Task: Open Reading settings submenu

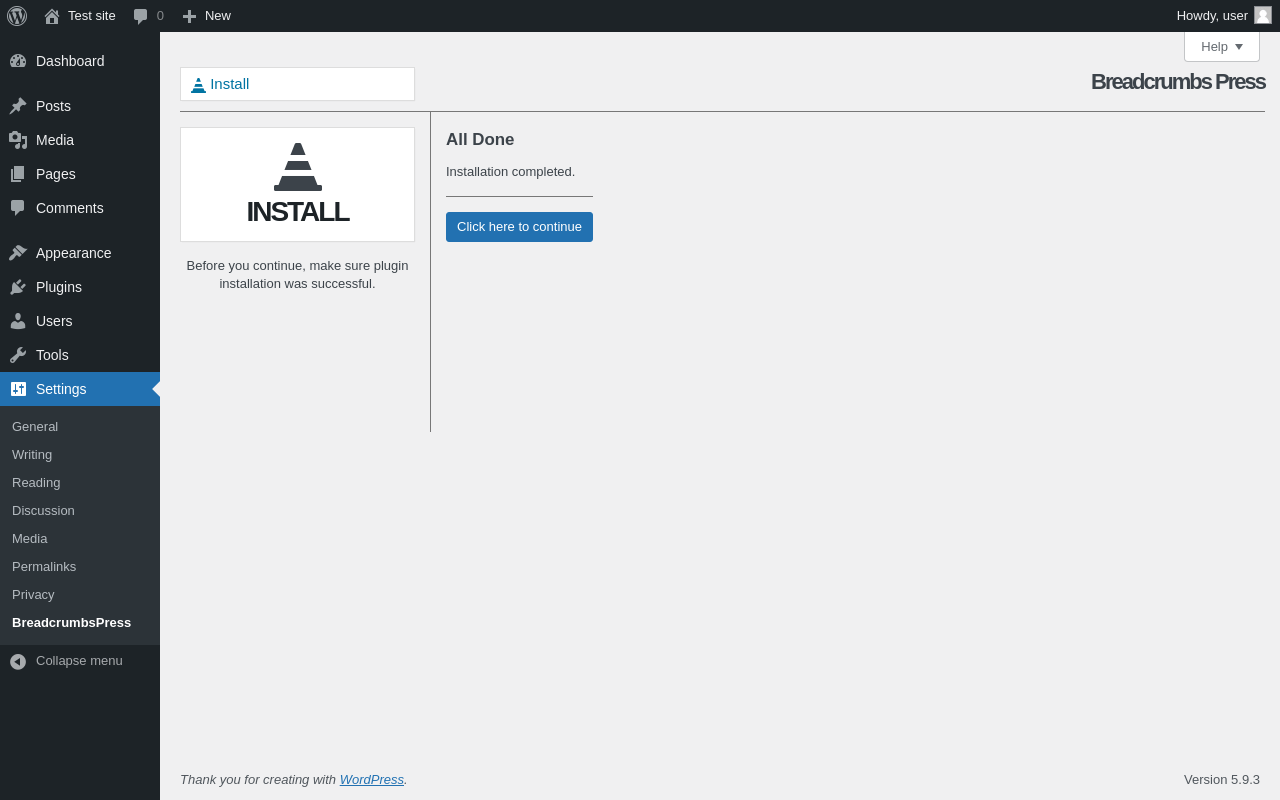Action: (x=36, y=482)
